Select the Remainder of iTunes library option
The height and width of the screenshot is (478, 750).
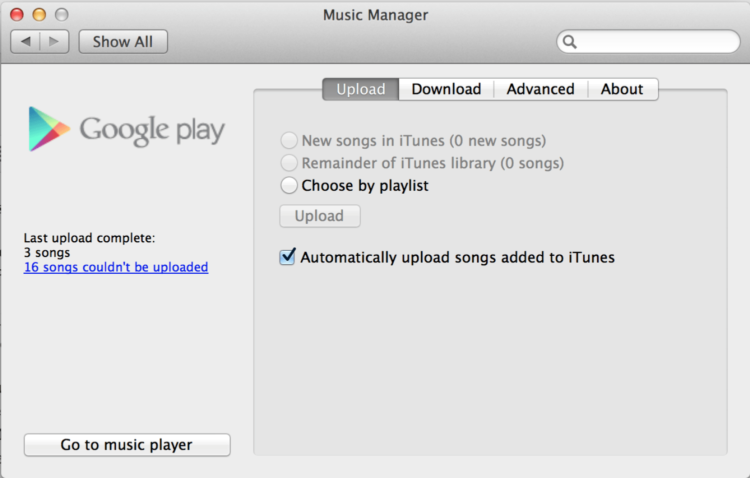click(x=289, y=163)
